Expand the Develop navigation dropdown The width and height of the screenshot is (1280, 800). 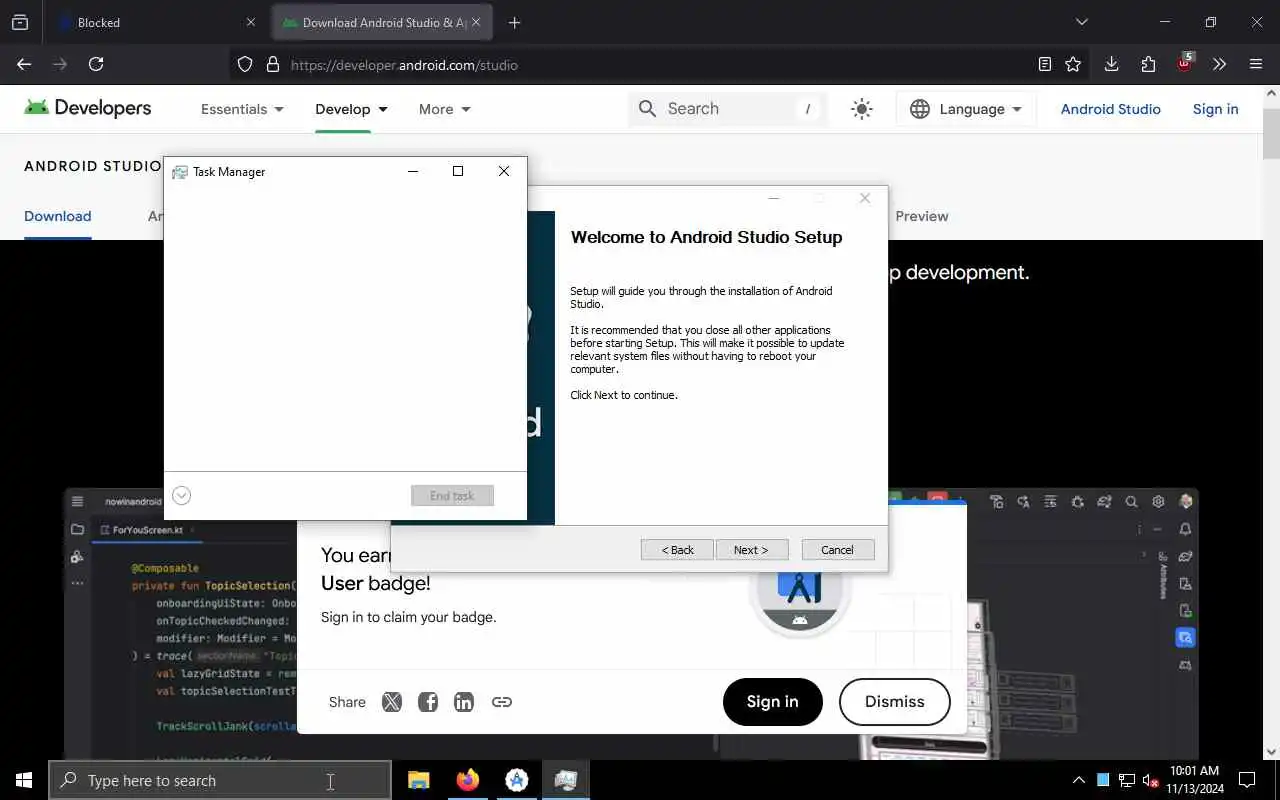[x=351, y=109]
